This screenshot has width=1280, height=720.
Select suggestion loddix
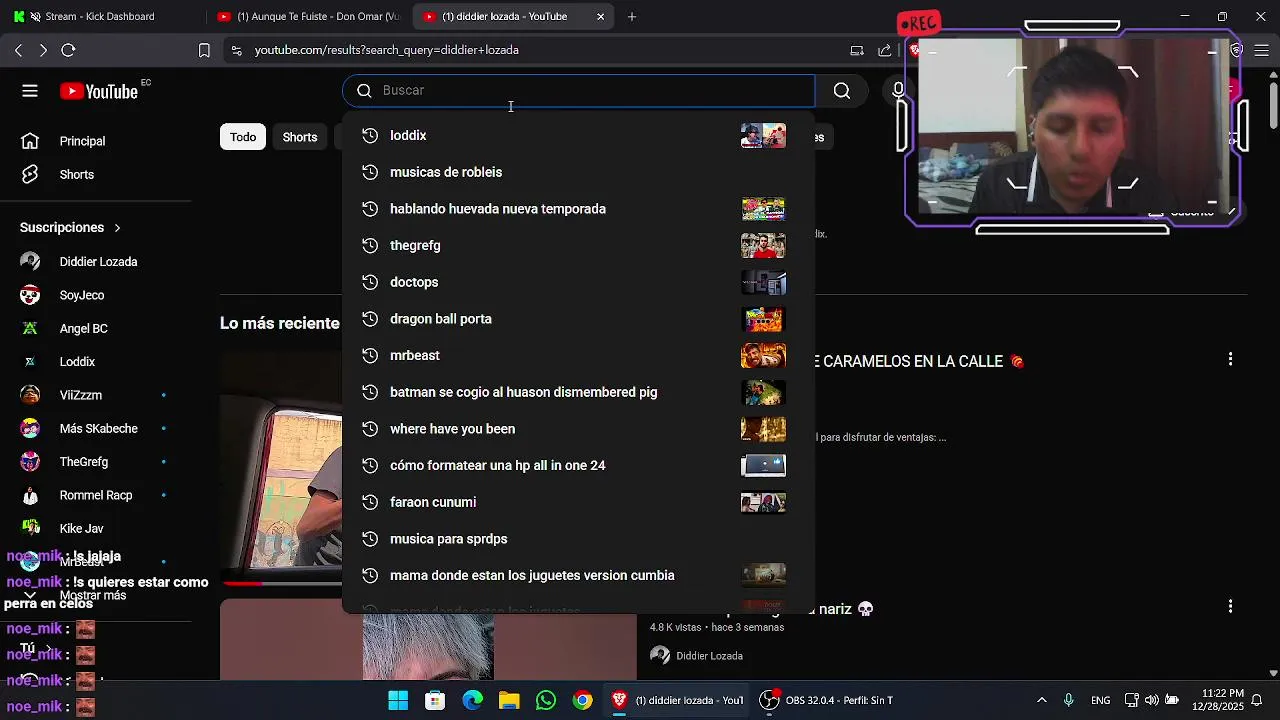click(578, 135)
